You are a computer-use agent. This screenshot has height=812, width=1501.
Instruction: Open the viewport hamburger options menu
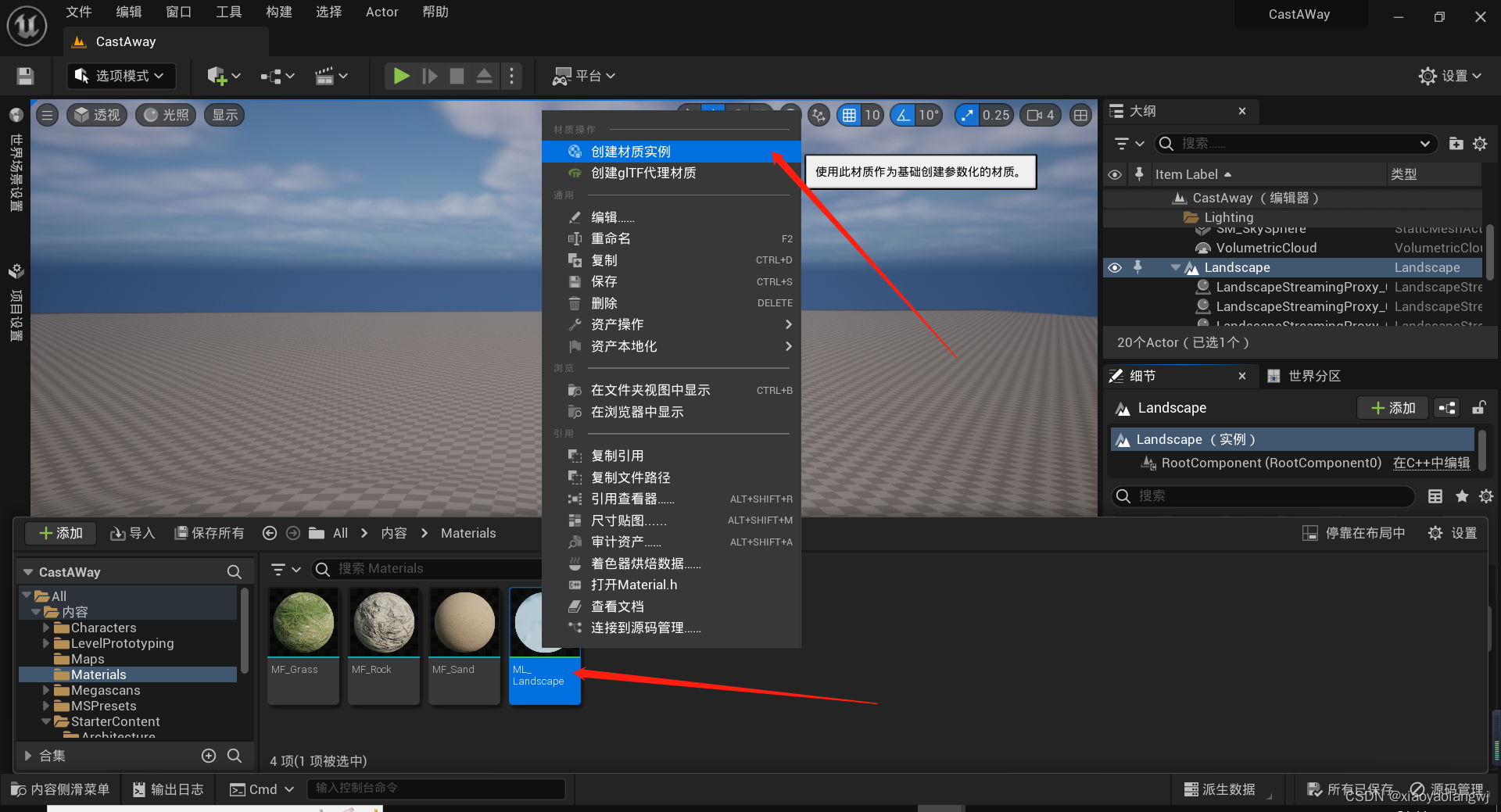47,115
